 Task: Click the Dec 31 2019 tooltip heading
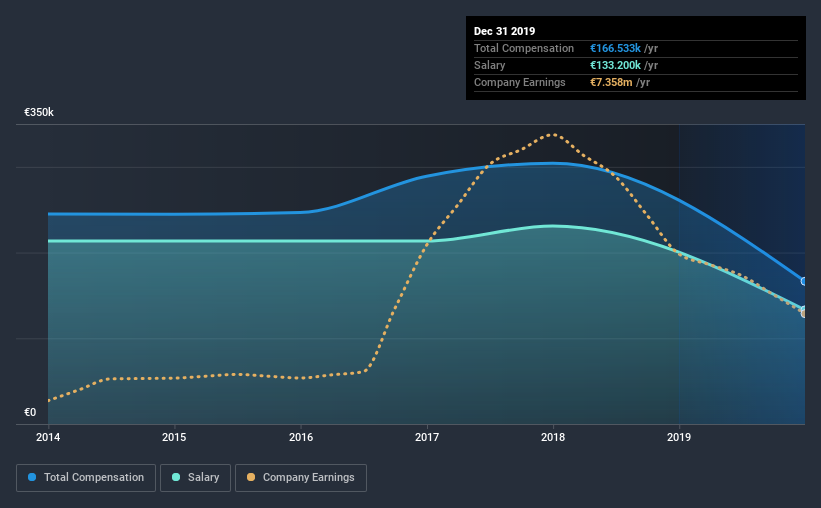pyautogui.click(x=504, y=31)
